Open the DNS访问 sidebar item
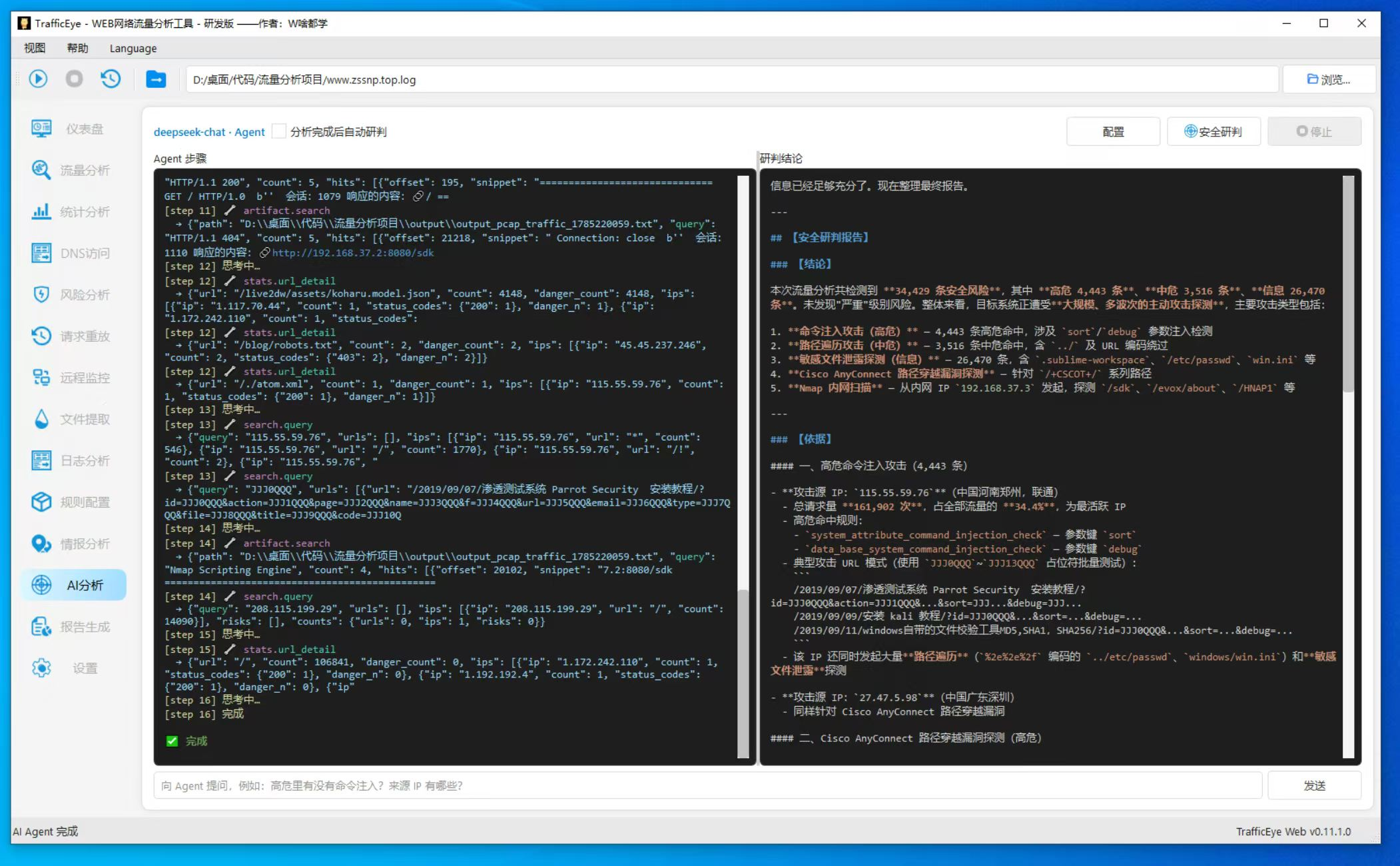Image resolution: width=1400 pixels, height=866 pixels. [73, 253]
